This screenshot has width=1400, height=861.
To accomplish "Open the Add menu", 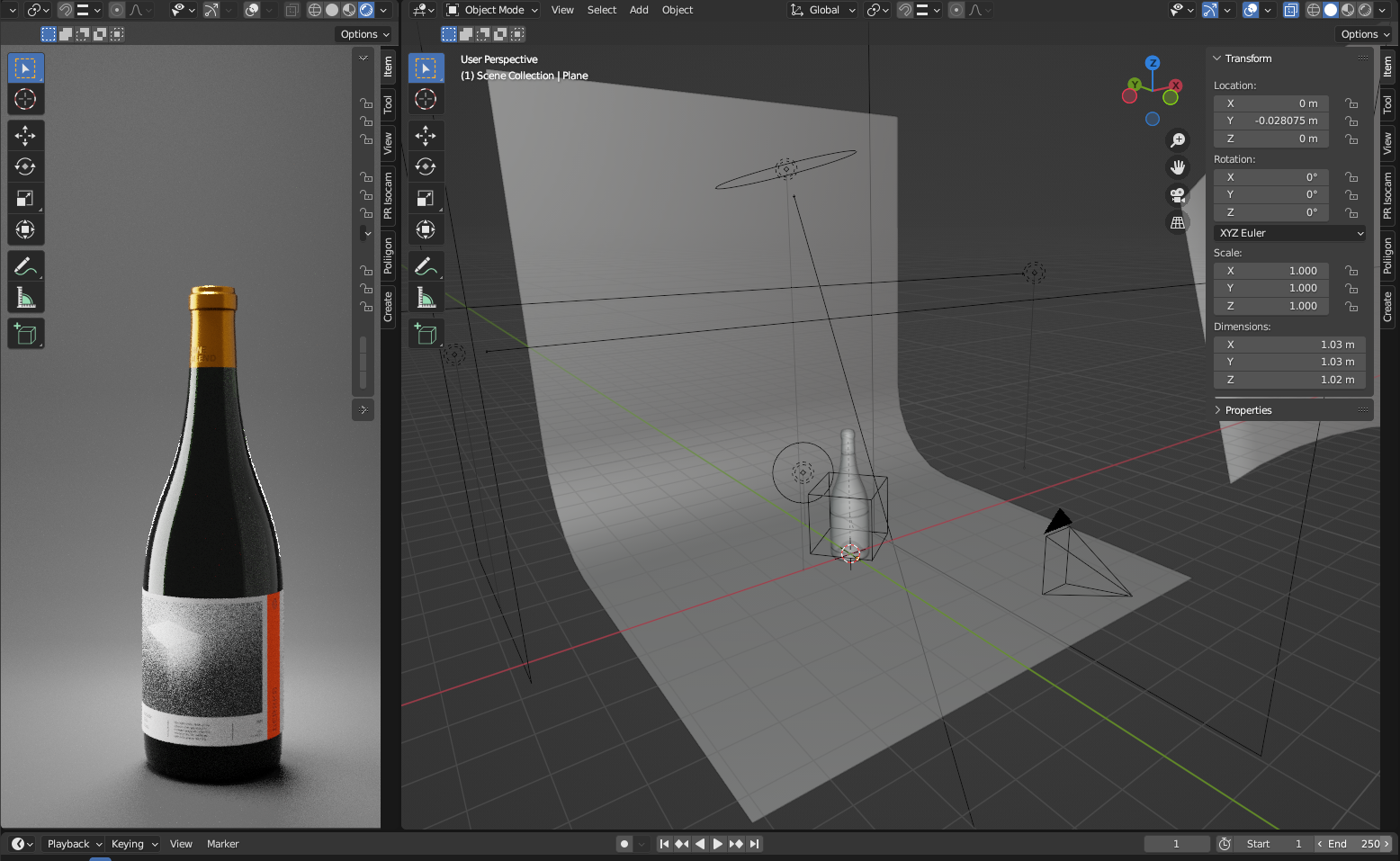I will [639, 10].
